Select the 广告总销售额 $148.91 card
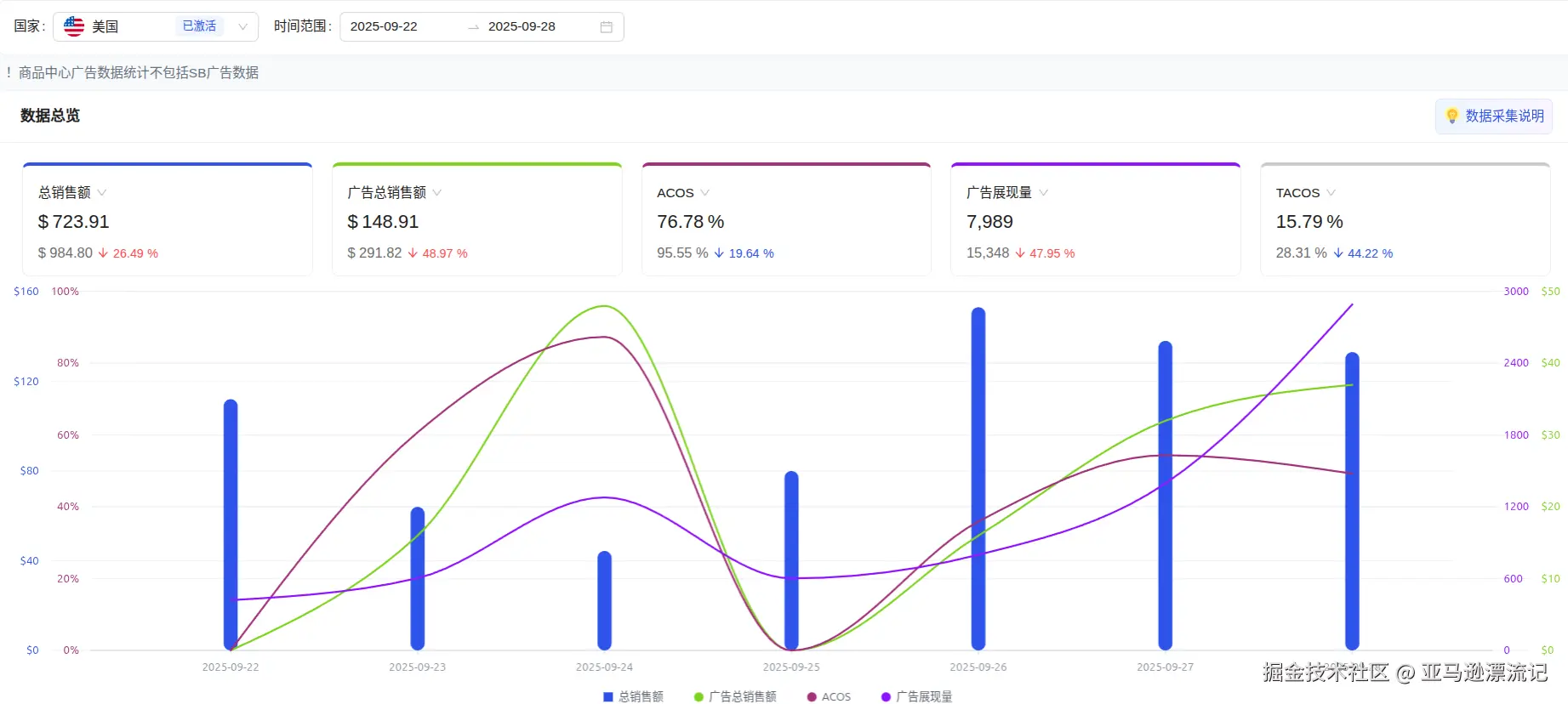This screenshot has width=1568, height=704. click(x=477, y=219)
